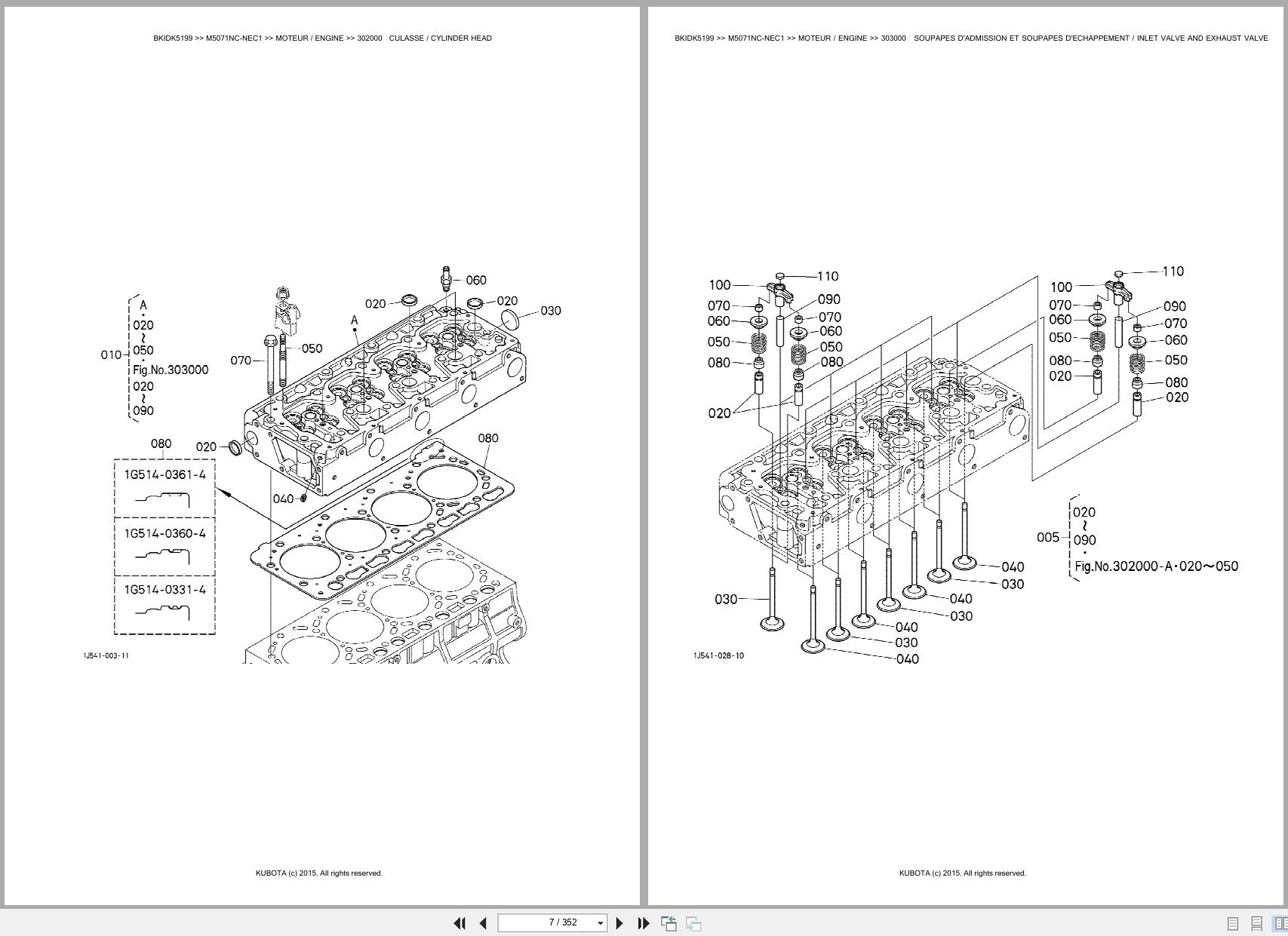
Task: Jump to the last page
Action: (x=642, y=922)
